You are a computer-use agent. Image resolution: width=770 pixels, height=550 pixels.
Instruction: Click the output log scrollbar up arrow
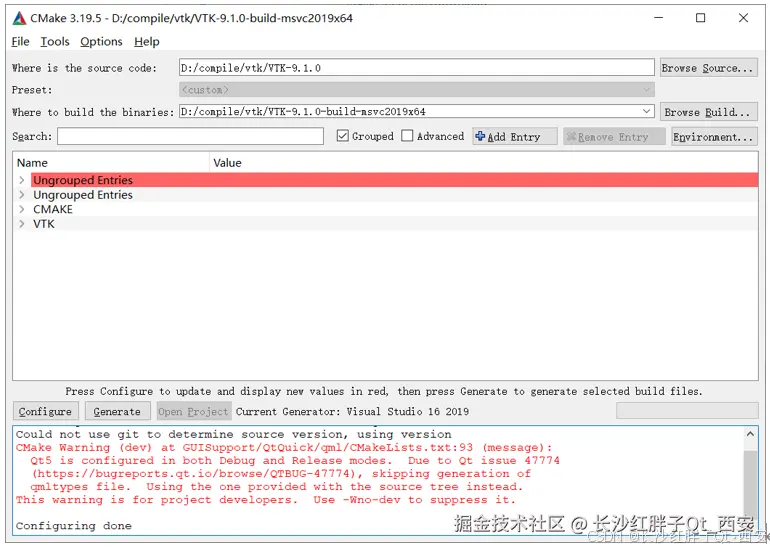(x=750, y=434)
